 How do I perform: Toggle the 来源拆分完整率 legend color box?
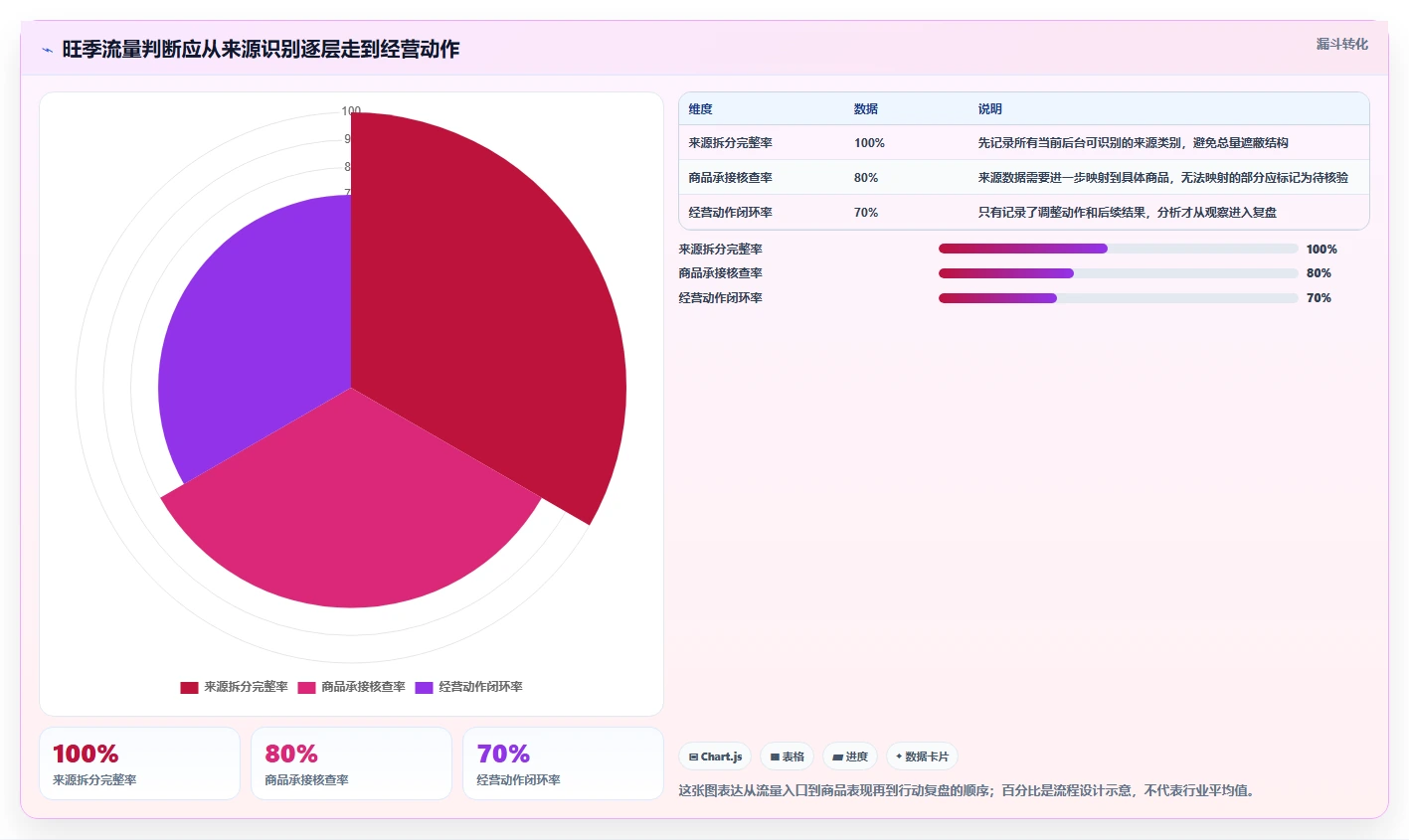[x=189, y=688]
